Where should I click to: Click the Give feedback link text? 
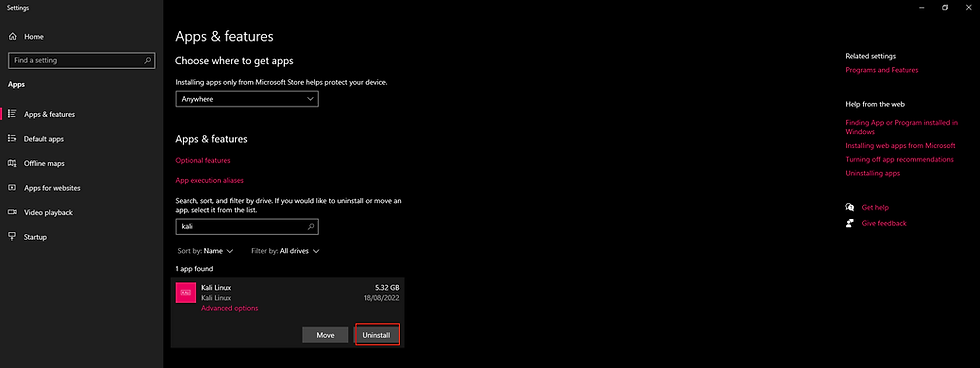point(883,223)
